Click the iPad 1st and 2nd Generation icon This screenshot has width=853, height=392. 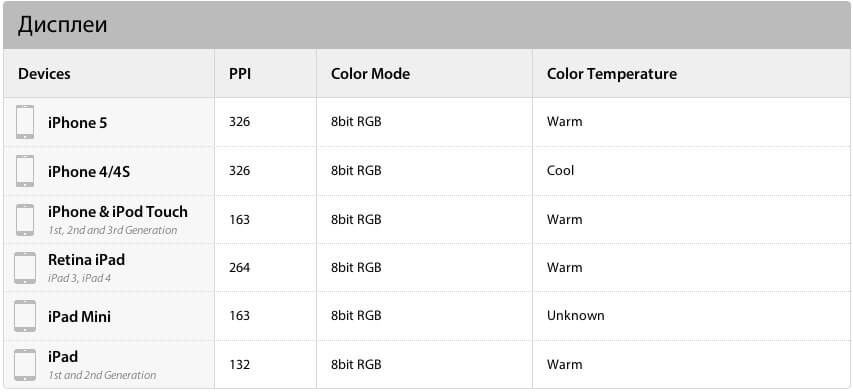point(25,365)
